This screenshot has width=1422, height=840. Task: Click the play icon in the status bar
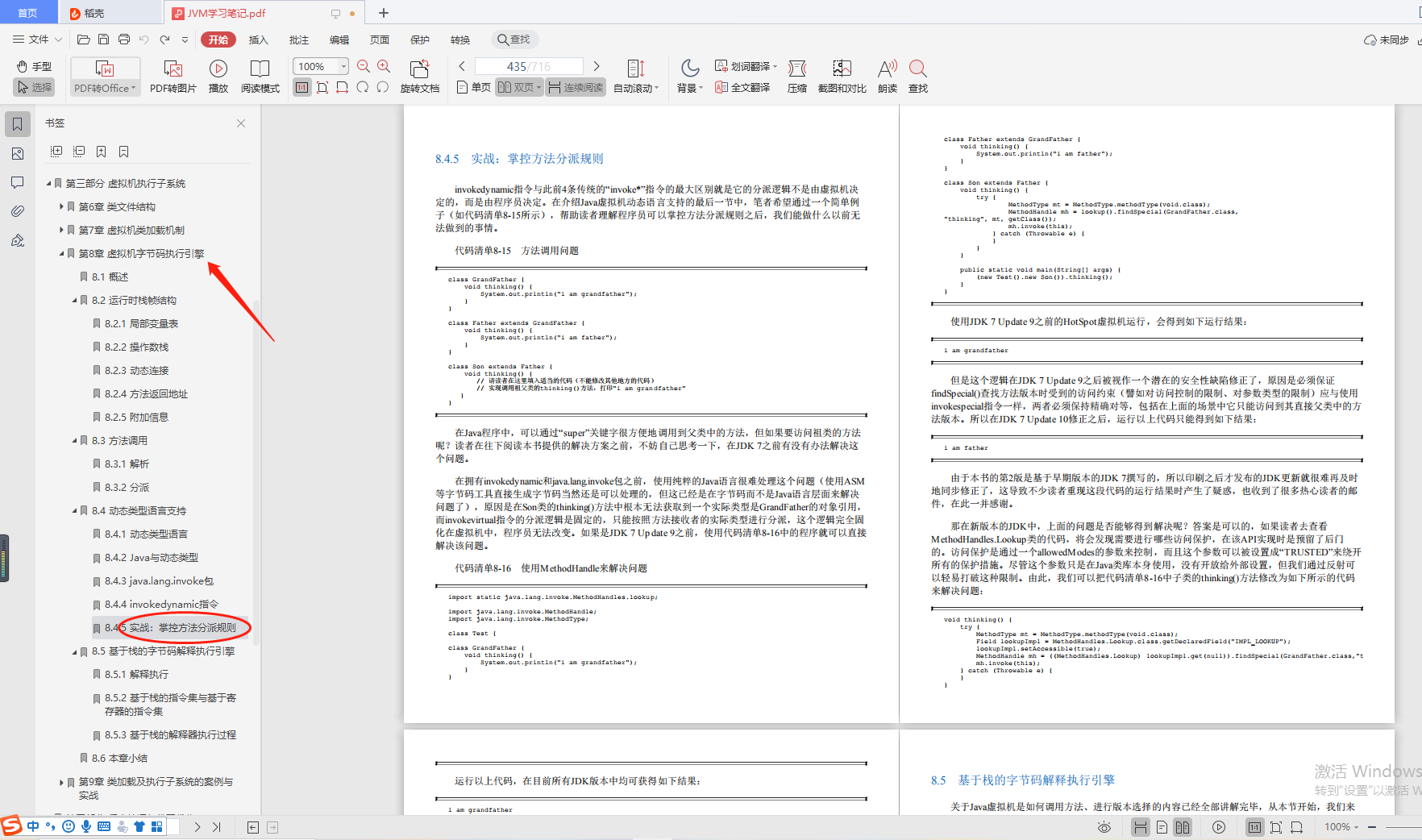tap(1219, 827)
